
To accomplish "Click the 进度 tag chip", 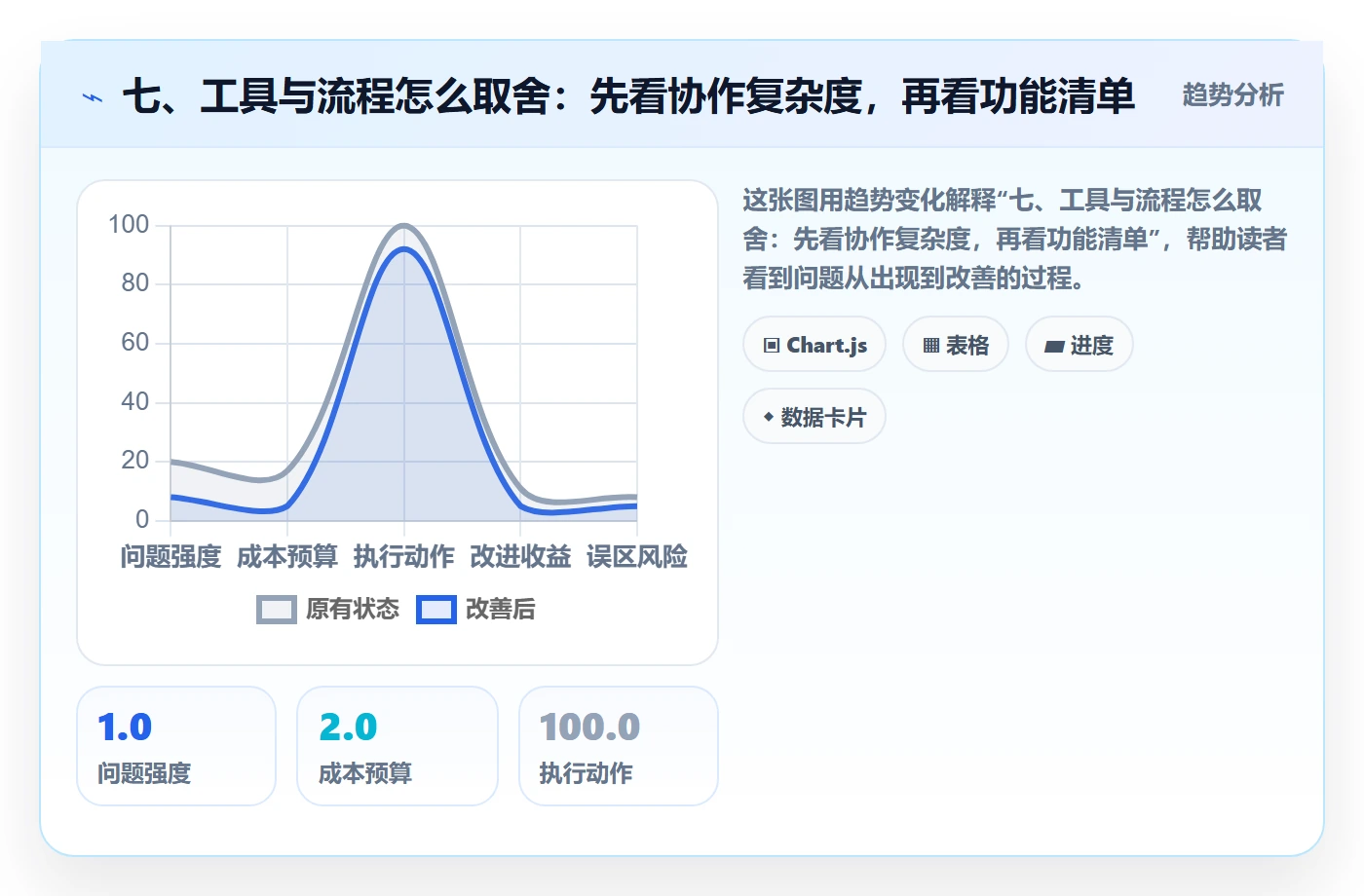I will (x=1080, y=345).
